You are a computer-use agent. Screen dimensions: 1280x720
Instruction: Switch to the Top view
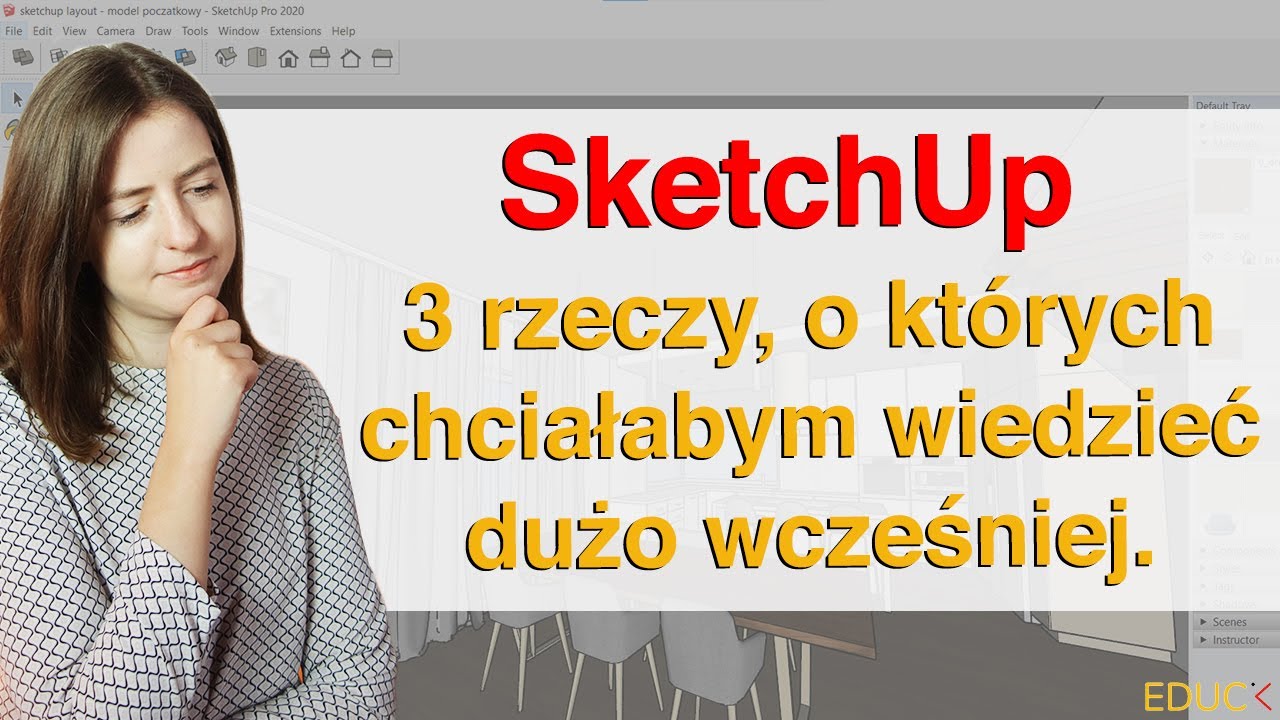click(x=257, y=58)
